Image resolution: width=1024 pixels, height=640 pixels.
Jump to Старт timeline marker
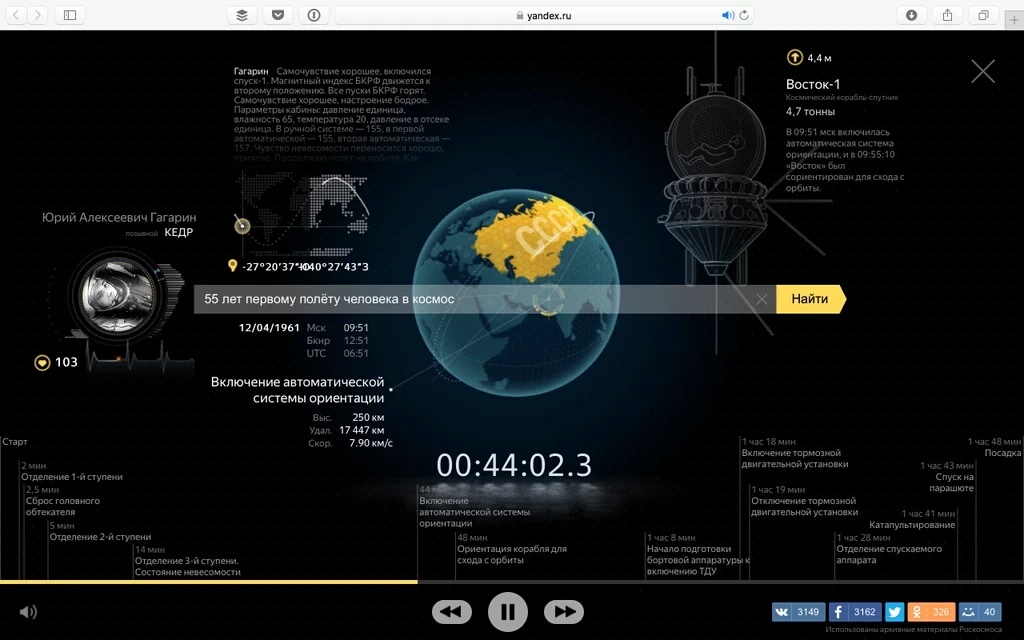[x=14, y=441]
